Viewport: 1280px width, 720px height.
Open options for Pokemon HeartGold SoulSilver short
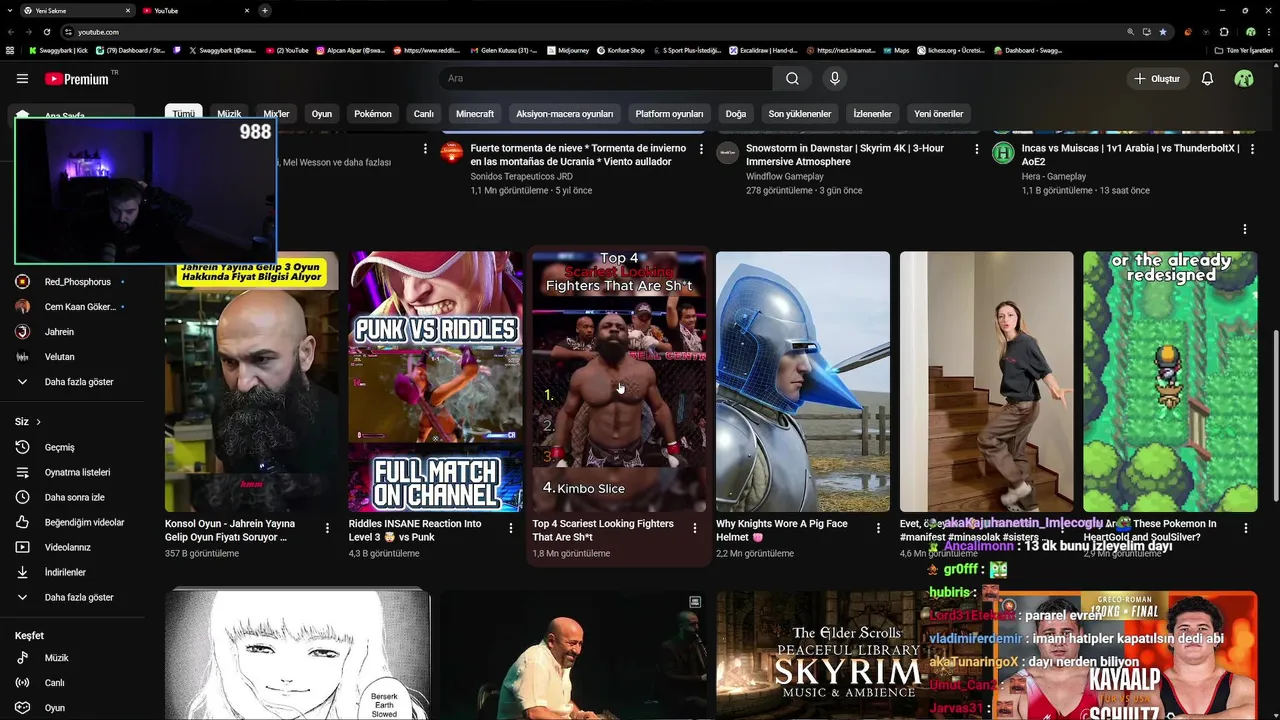1246,528
